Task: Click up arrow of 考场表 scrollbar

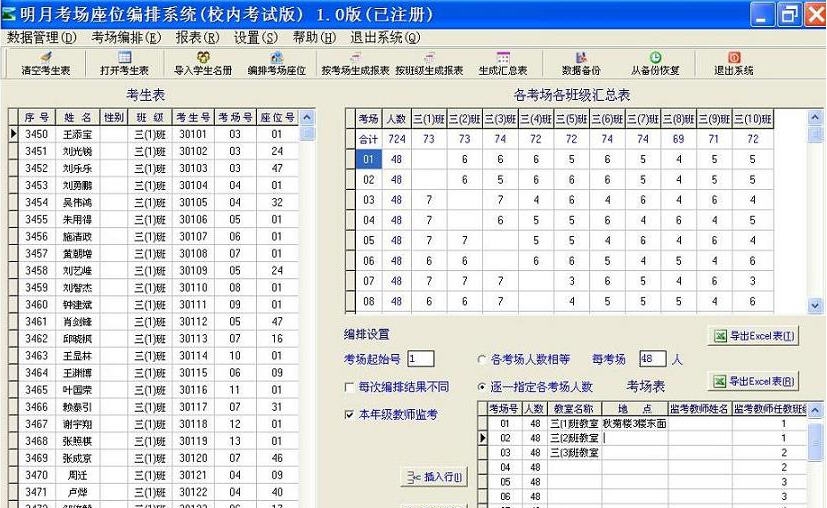Action: [x=815, y=409]
